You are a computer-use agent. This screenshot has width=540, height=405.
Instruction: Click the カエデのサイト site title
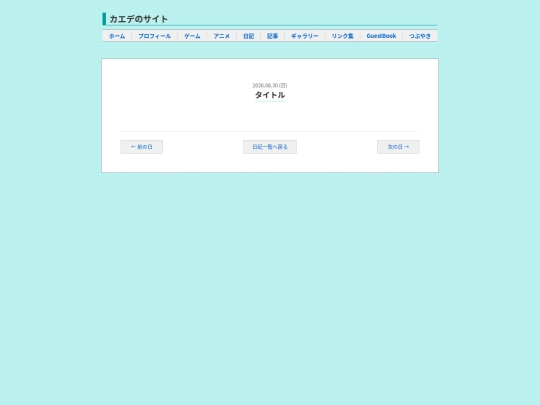tap(139, 19)
